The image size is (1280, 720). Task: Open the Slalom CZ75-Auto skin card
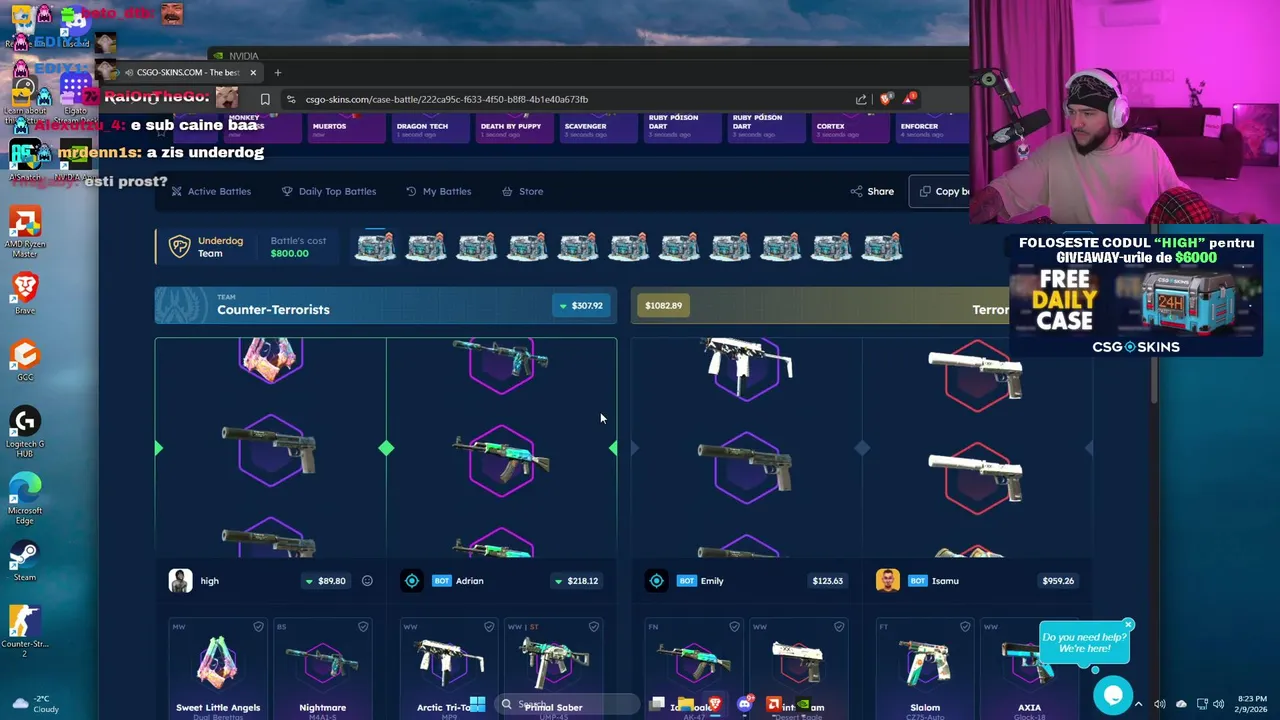[x=925, y=668]
